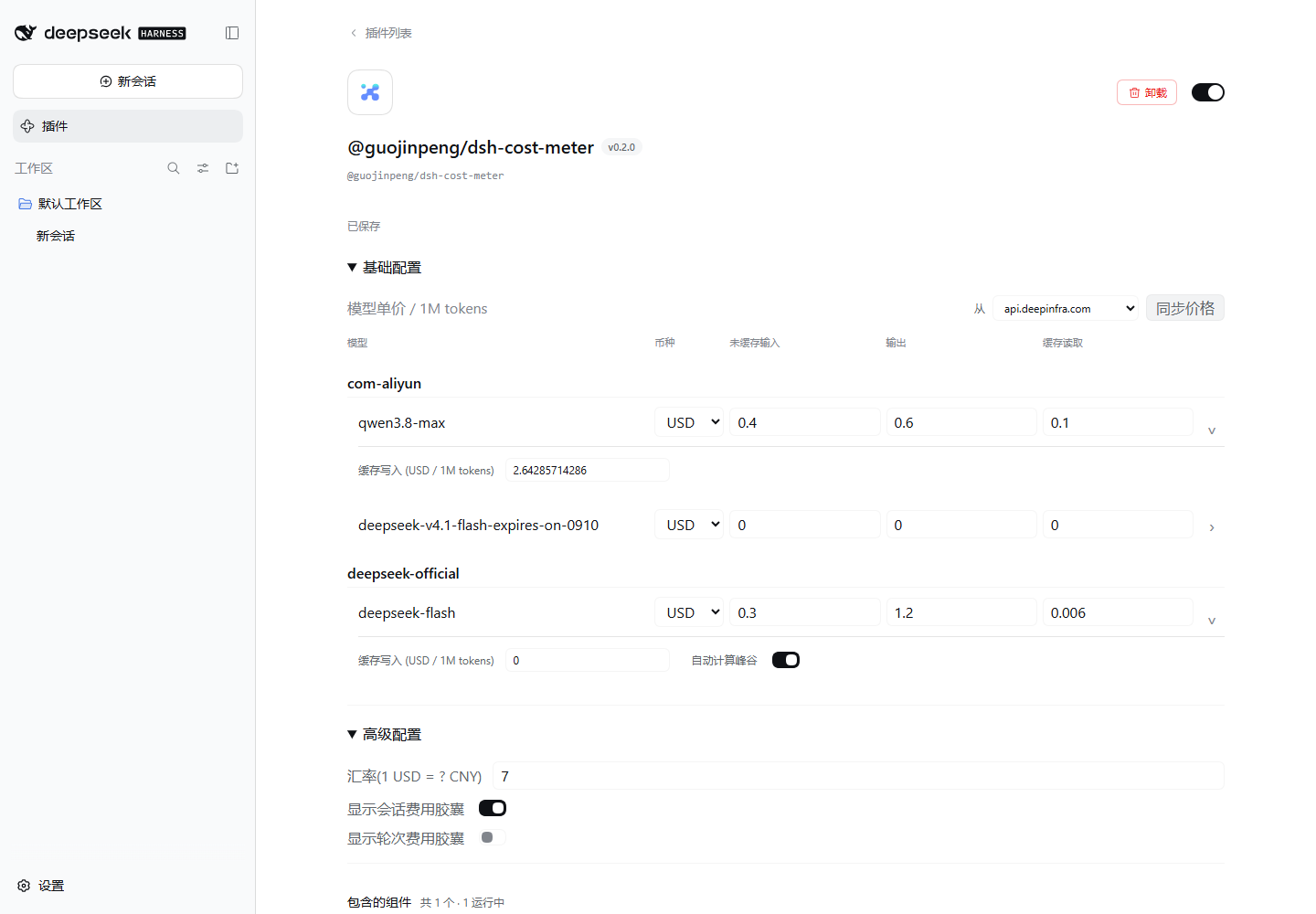1316x914 pixels.
Task: Click deepseek-flash cache read field 0.006
Action: tap(1118, 612)
